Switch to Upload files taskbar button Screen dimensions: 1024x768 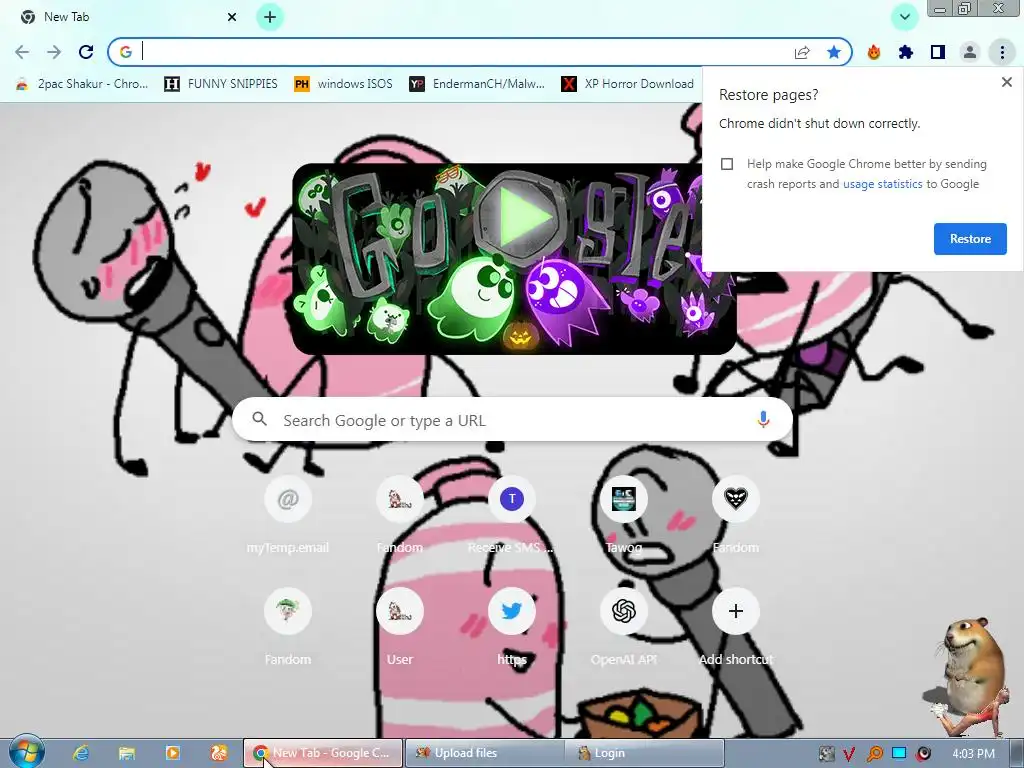click(485, 753)
